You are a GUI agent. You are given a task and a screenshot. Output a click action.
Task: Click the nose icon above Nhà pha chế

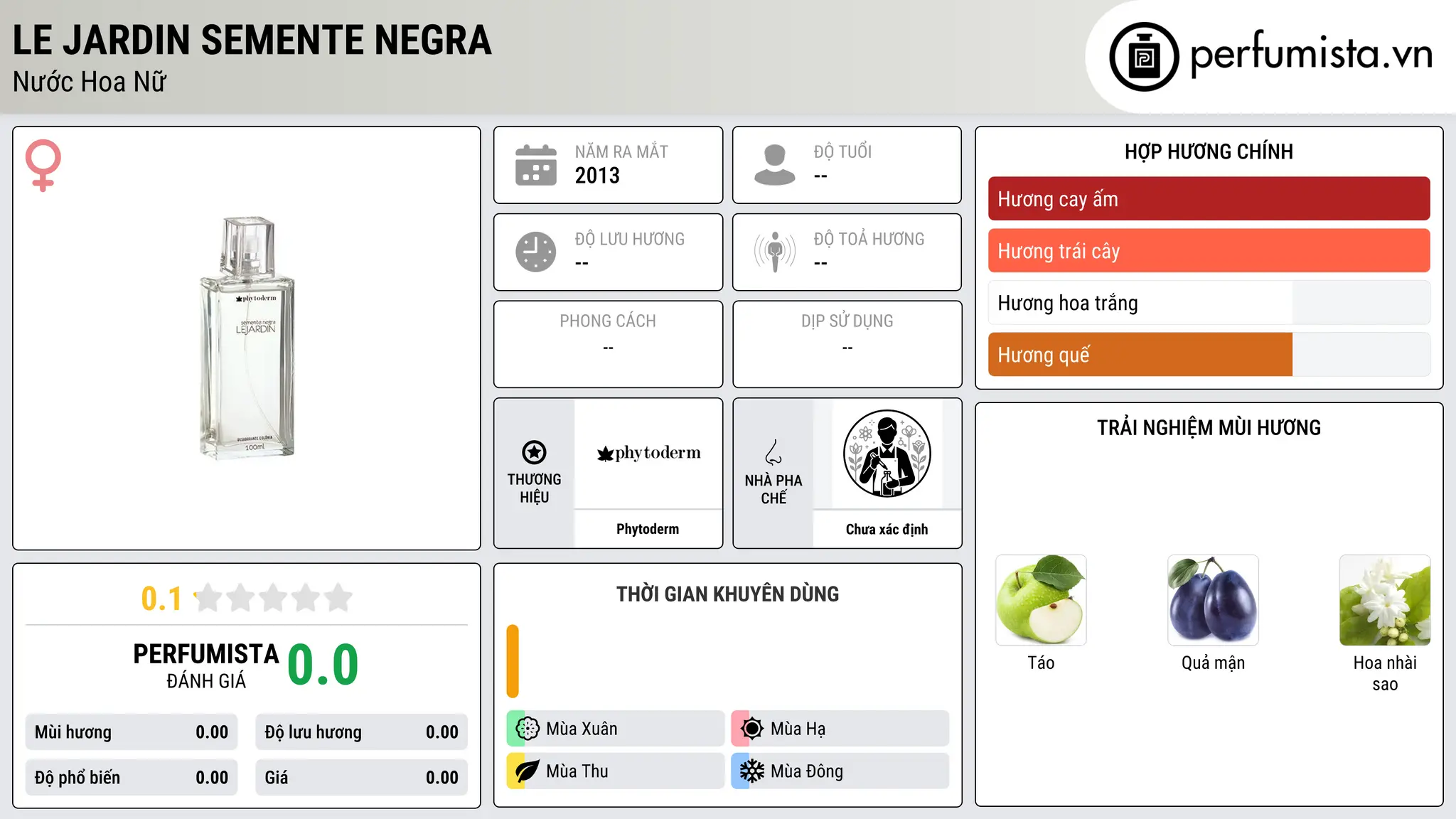point(773,452)
